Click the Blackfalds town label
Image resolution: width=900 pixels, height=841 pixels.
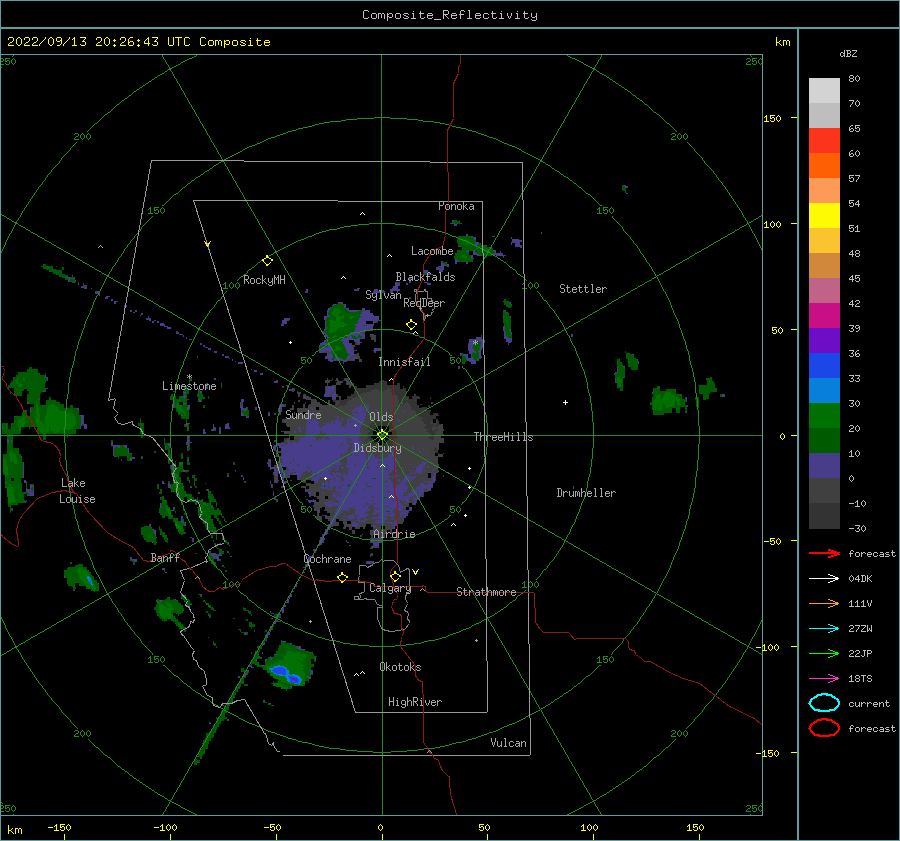(425, 277)
